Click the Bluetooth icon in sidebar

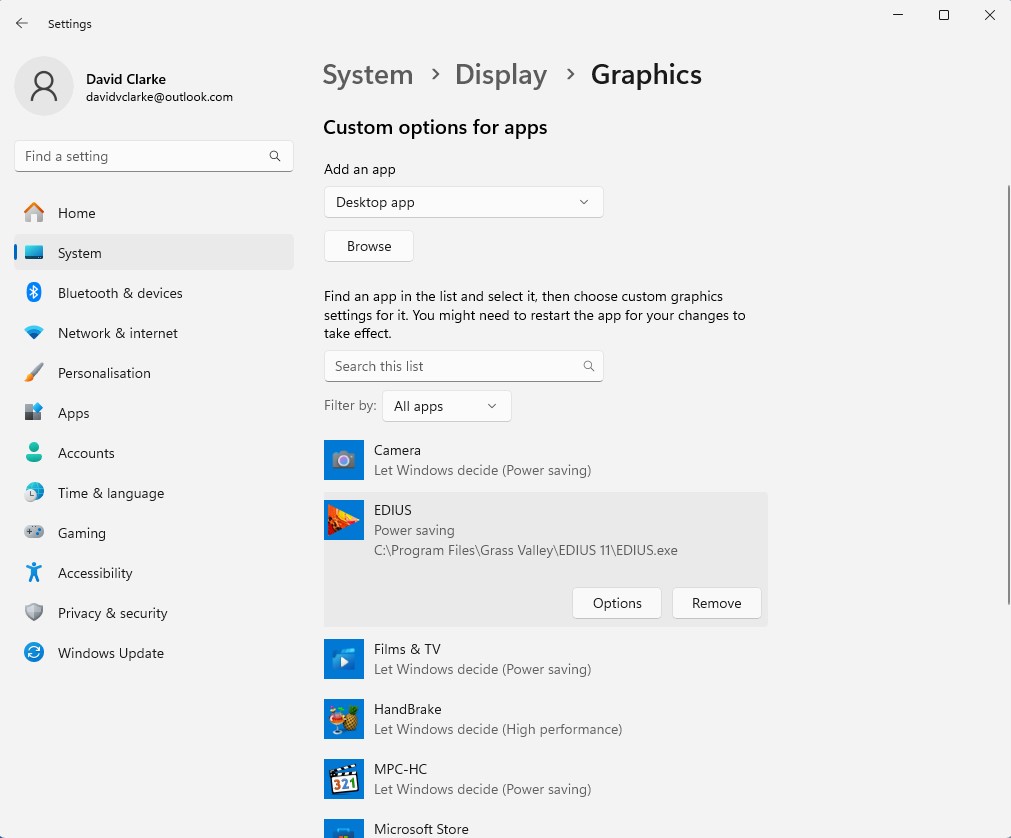tap(34, 293)
